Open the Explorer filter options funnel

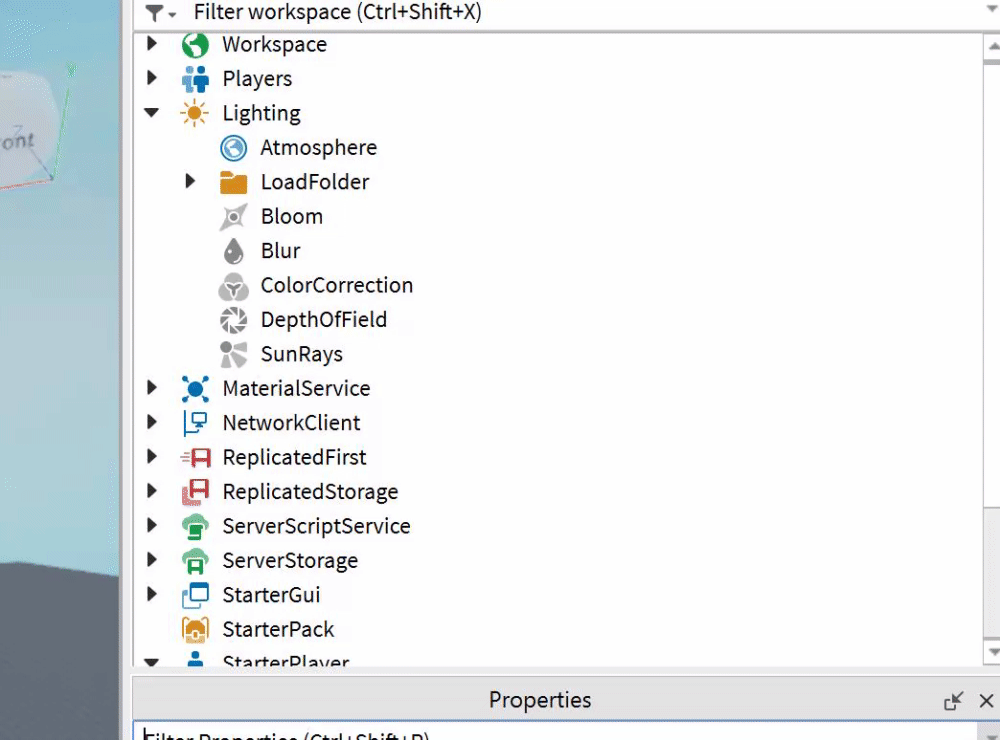(160, 12)
